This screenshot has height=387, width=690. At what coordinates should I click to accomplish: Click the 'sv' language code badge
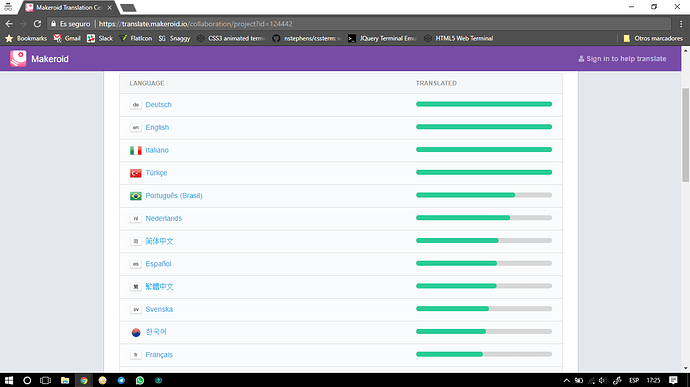136,310
